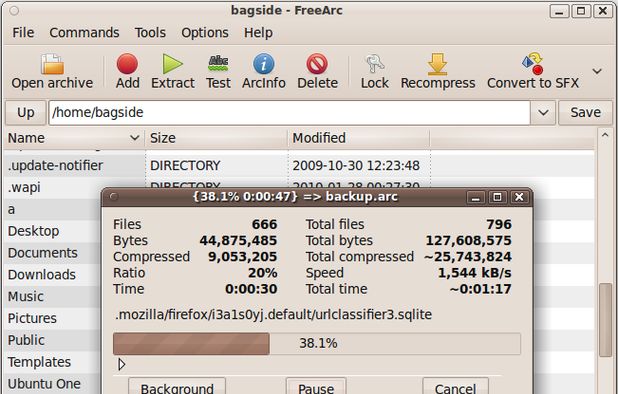Click the Convert to SFX icon
The image size is (618, 394).
[x=532, y=63]
